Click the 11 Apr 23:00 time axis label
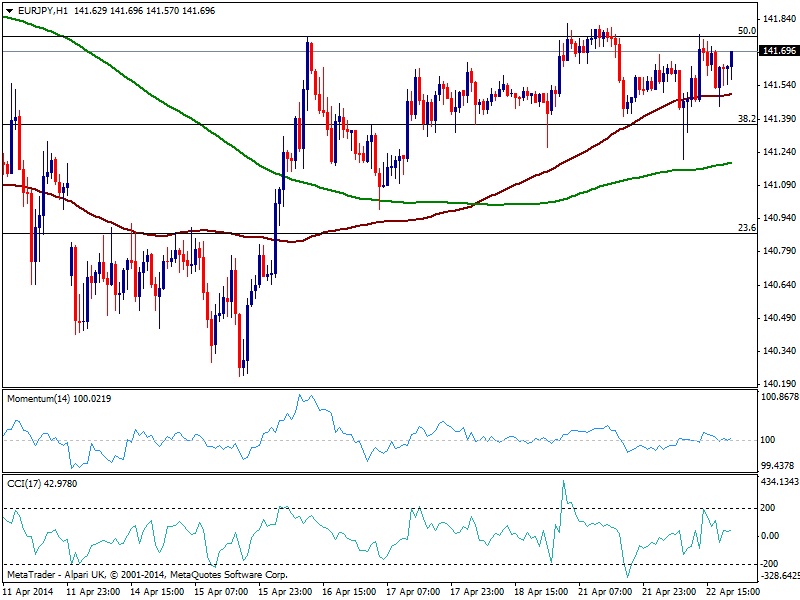The height and width of the screenshot is (600, 800). (x=93, y=592)
